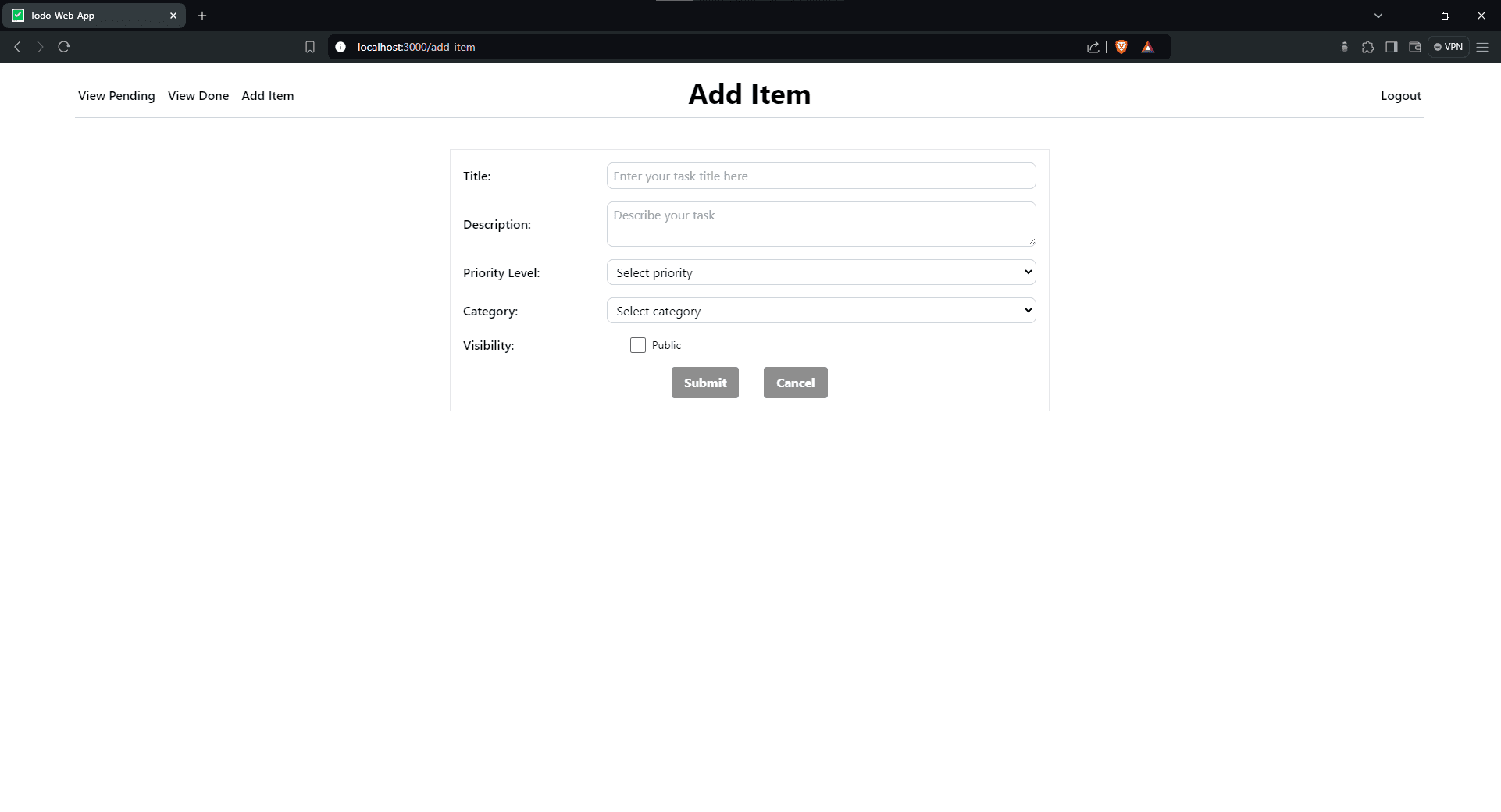
Task: Click the bookmark icon in the address bar
Action: pyautogui.click(x=310, y=47)
